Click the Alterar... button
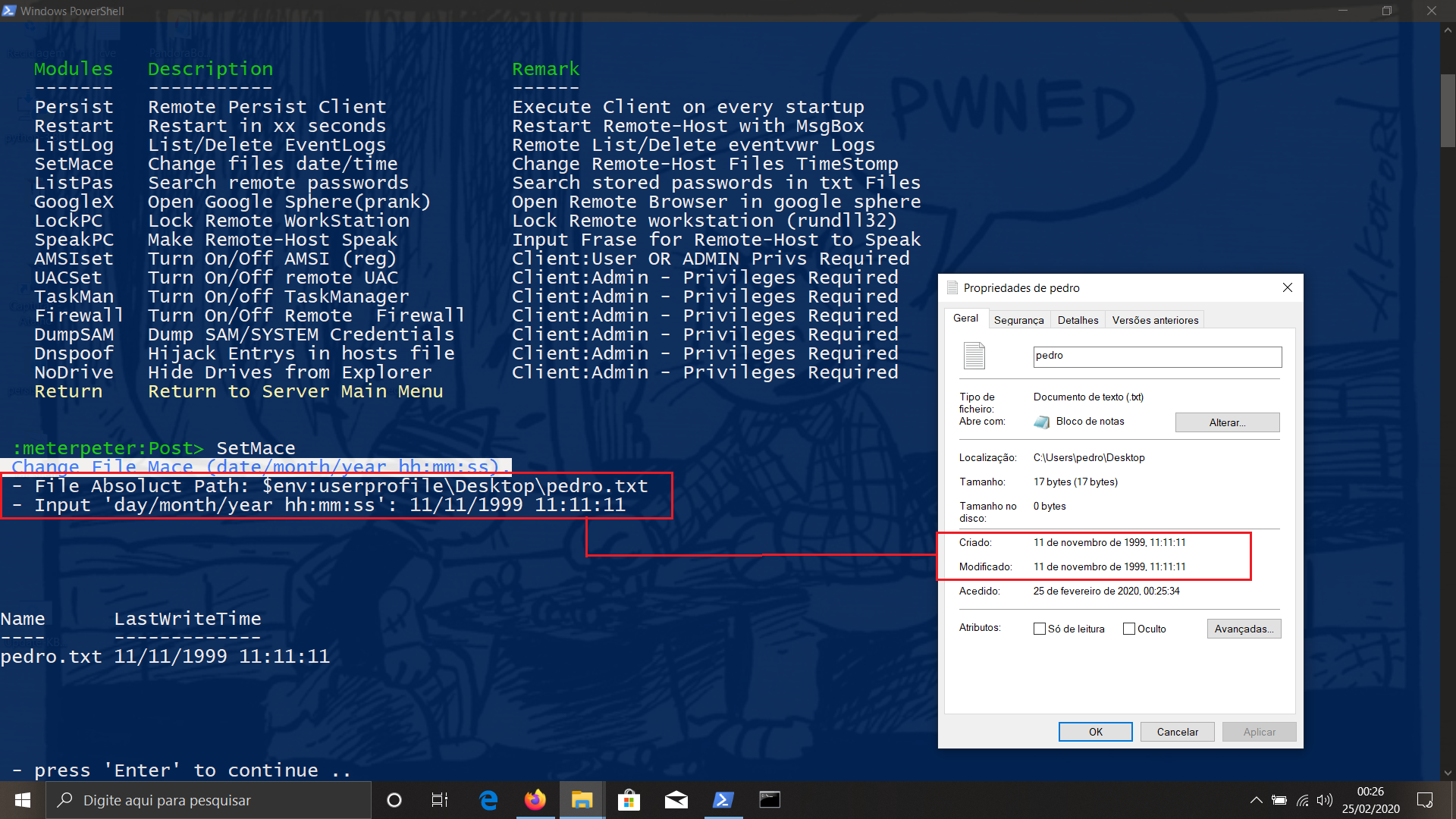The height and width of the screenshot is (819, 1456). coord(1227,422)
